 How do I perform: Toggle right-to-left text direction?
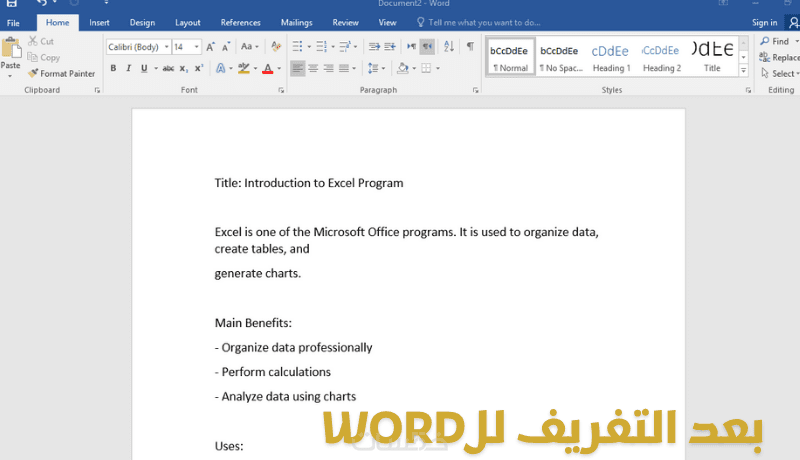tap(427, 47)
